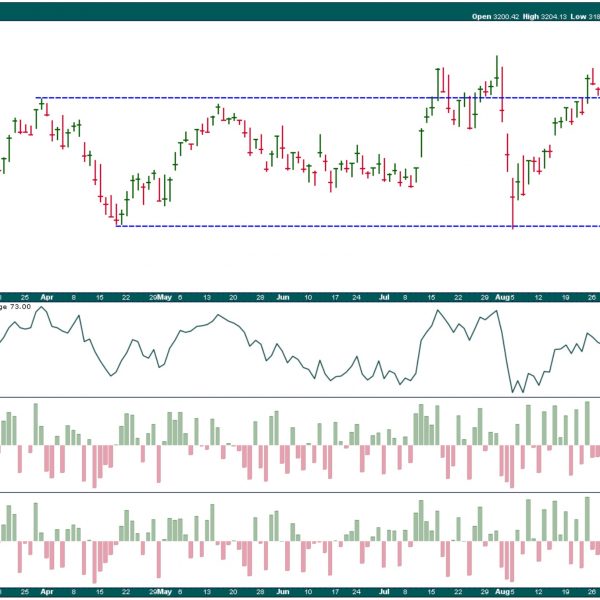The height and width of the screenshot is (600, 600).
Task: Click the oscillator line in the indicator panel
Action: pyautogui.click(x=300, y=349)
